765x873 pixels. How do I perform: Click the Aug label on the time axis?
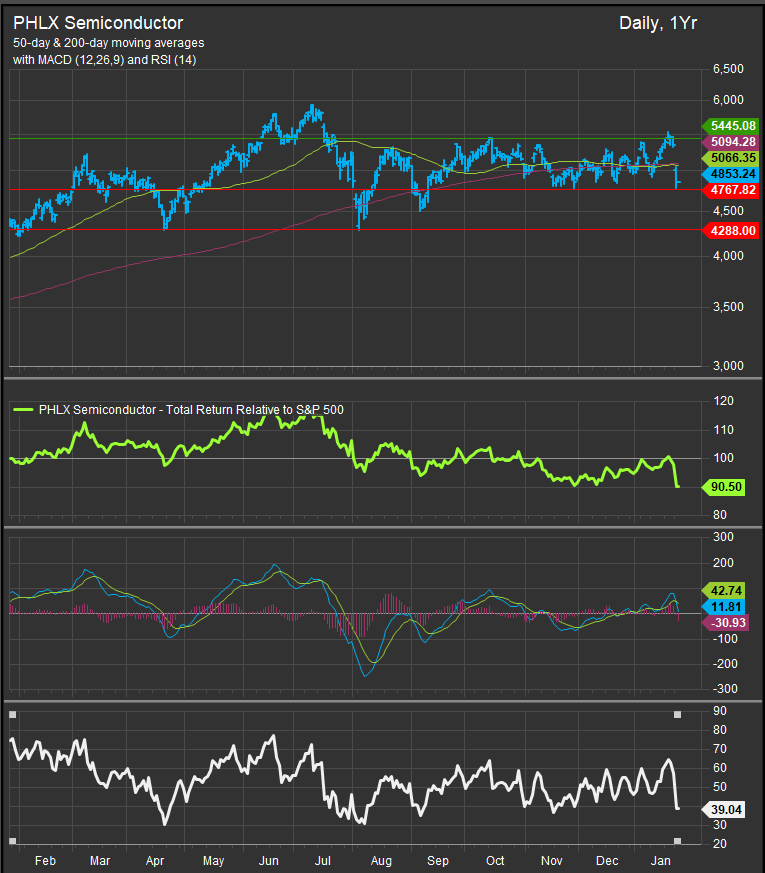click(381, 861)
